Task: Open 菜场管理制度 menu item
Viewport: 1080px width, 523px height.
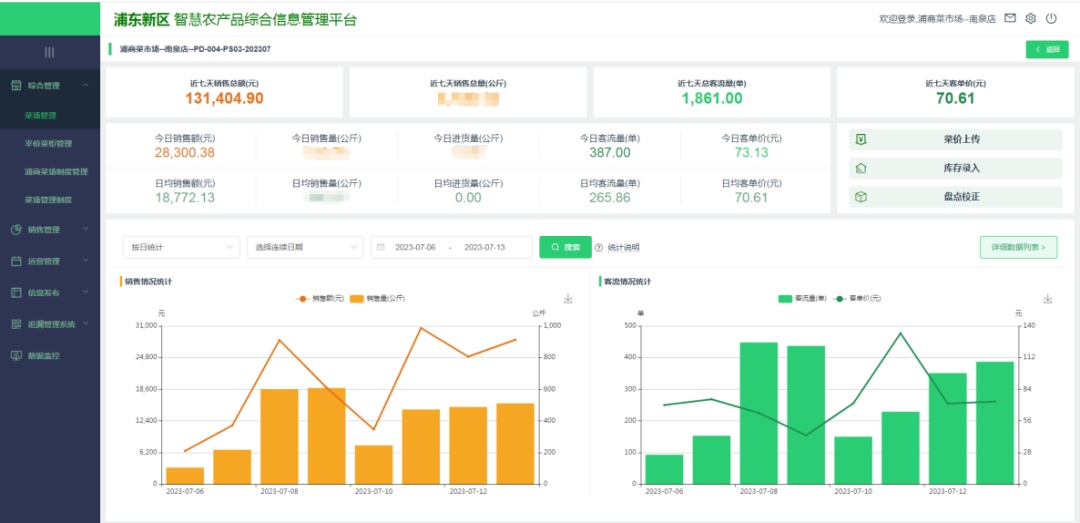Action: [48, 200]
